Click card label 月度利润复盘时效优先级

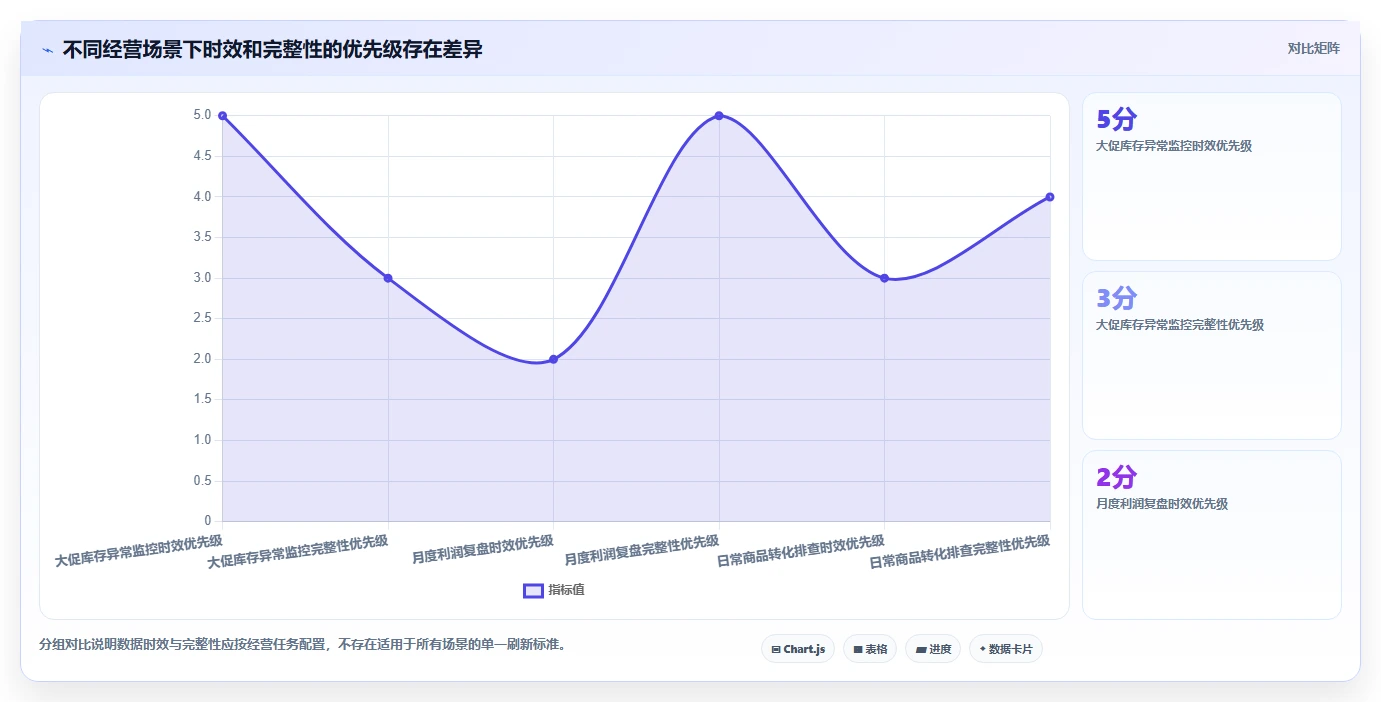pyautogui.click(x=1162, y=504)
